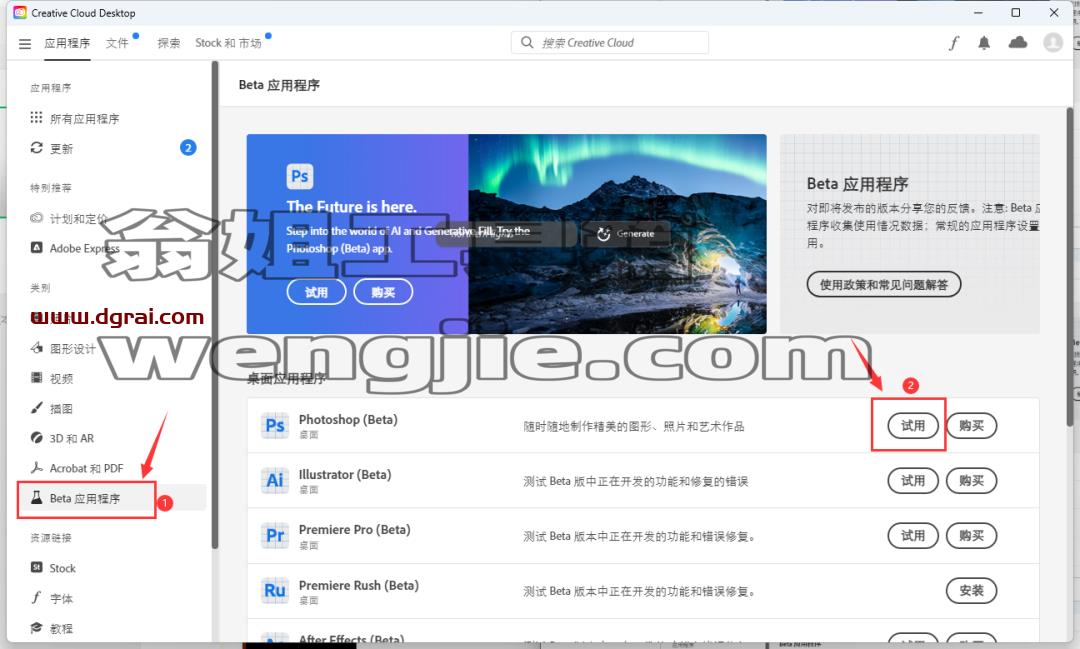
Task: Click 购买 for Illustrator (Beta)
Action: [971, 481]
